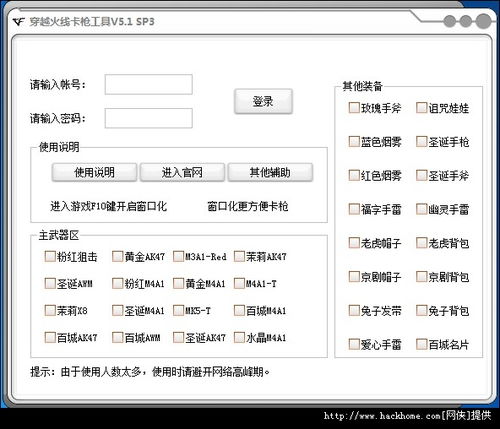Tick the 玫瑰手斧 checkbox
This screenshot has width=500, height=429.
[x=354, y=108]
